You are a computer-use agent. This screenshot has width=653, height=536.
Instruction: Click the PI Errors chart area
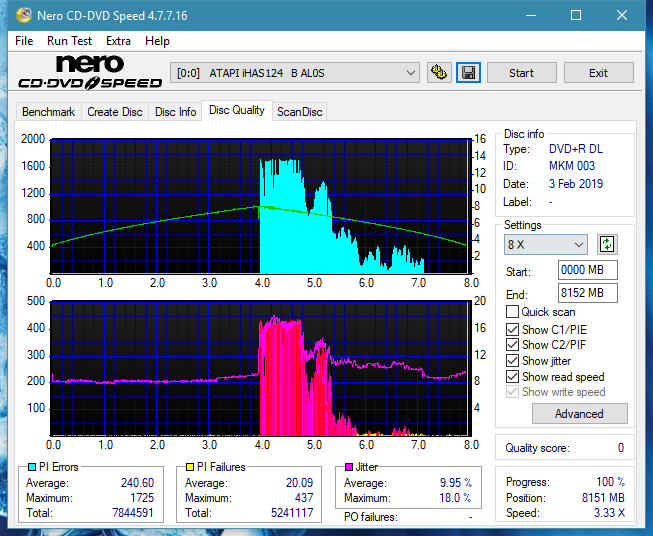[261, 206]
